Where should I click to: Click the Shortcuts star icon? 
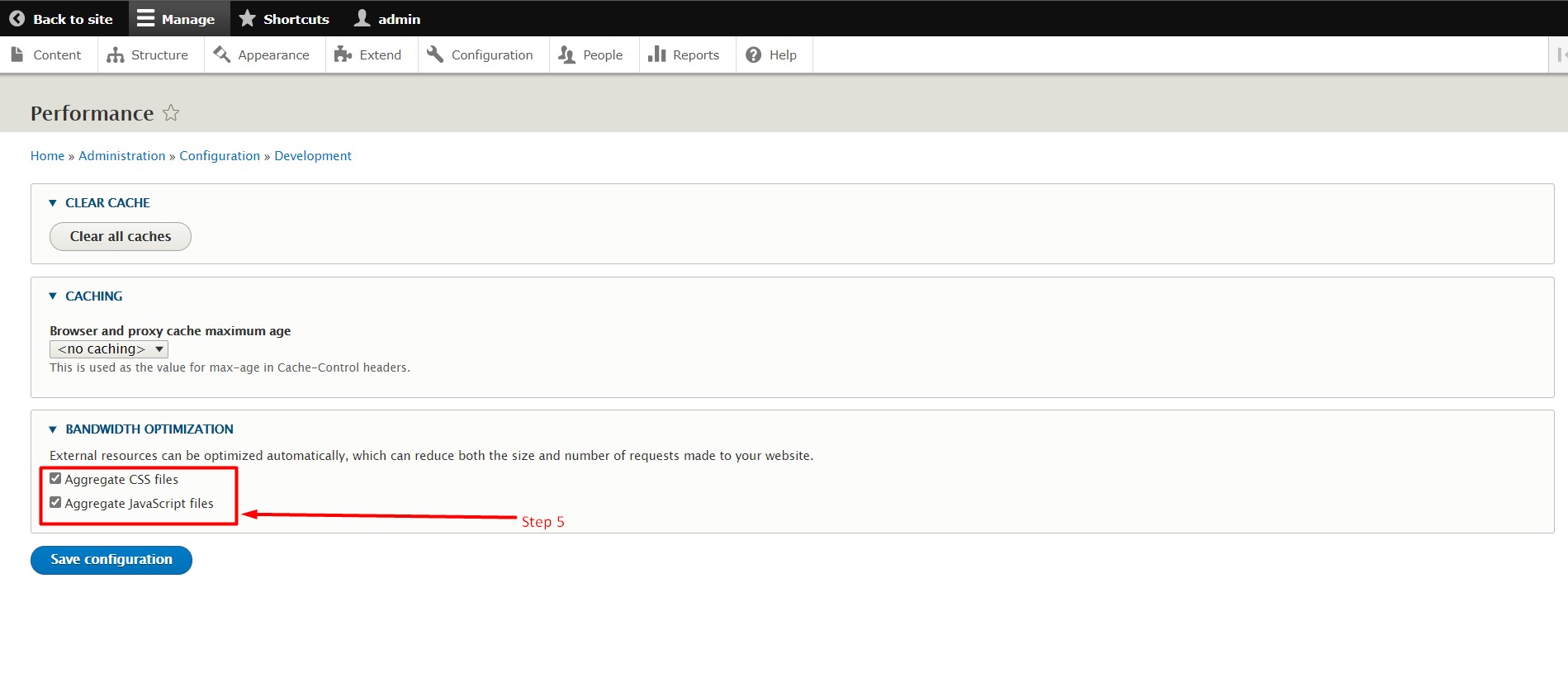[x=247, y=18]
